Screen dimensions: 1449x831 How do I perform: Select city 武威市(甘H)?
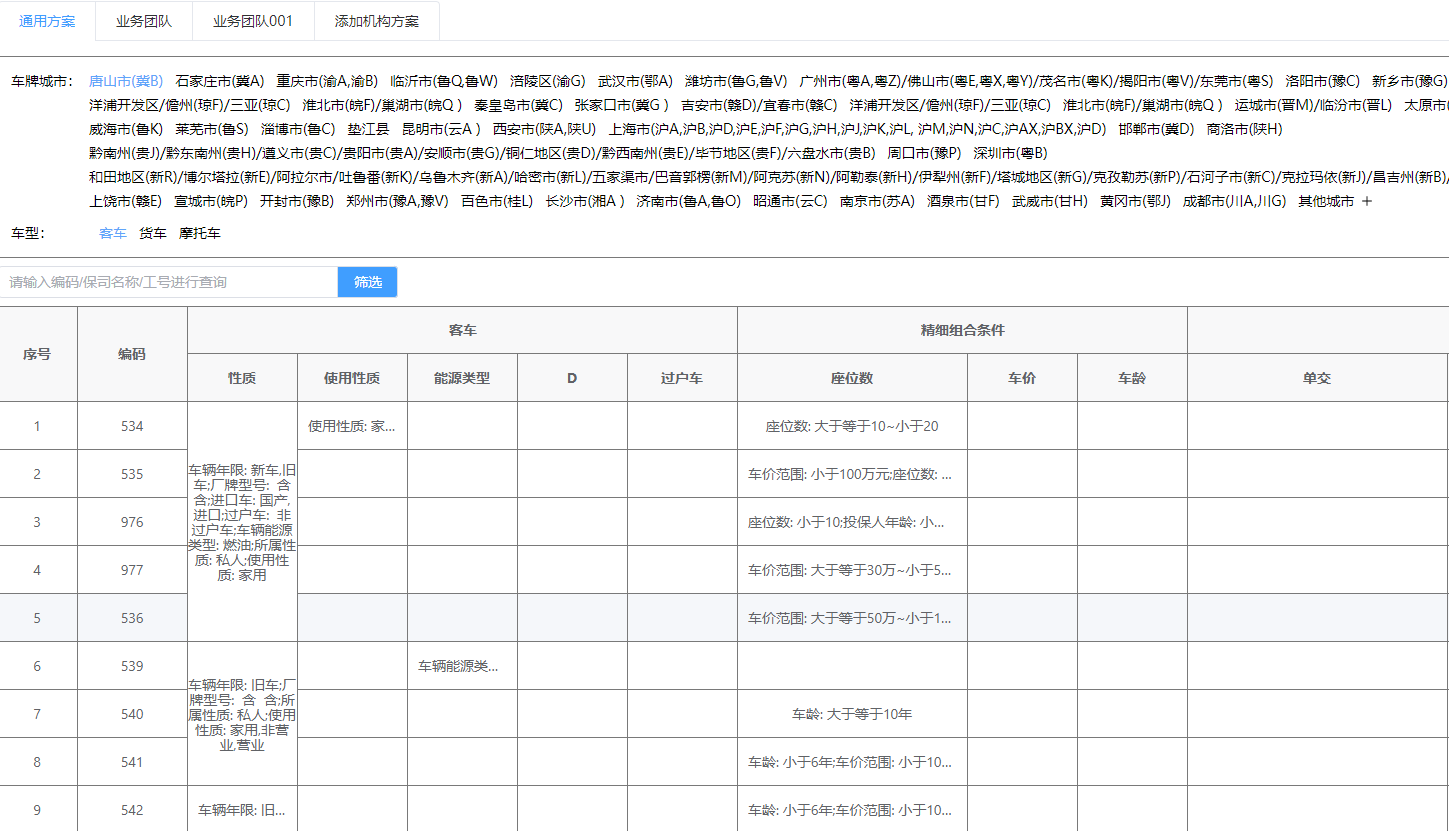pos(1050,201)
